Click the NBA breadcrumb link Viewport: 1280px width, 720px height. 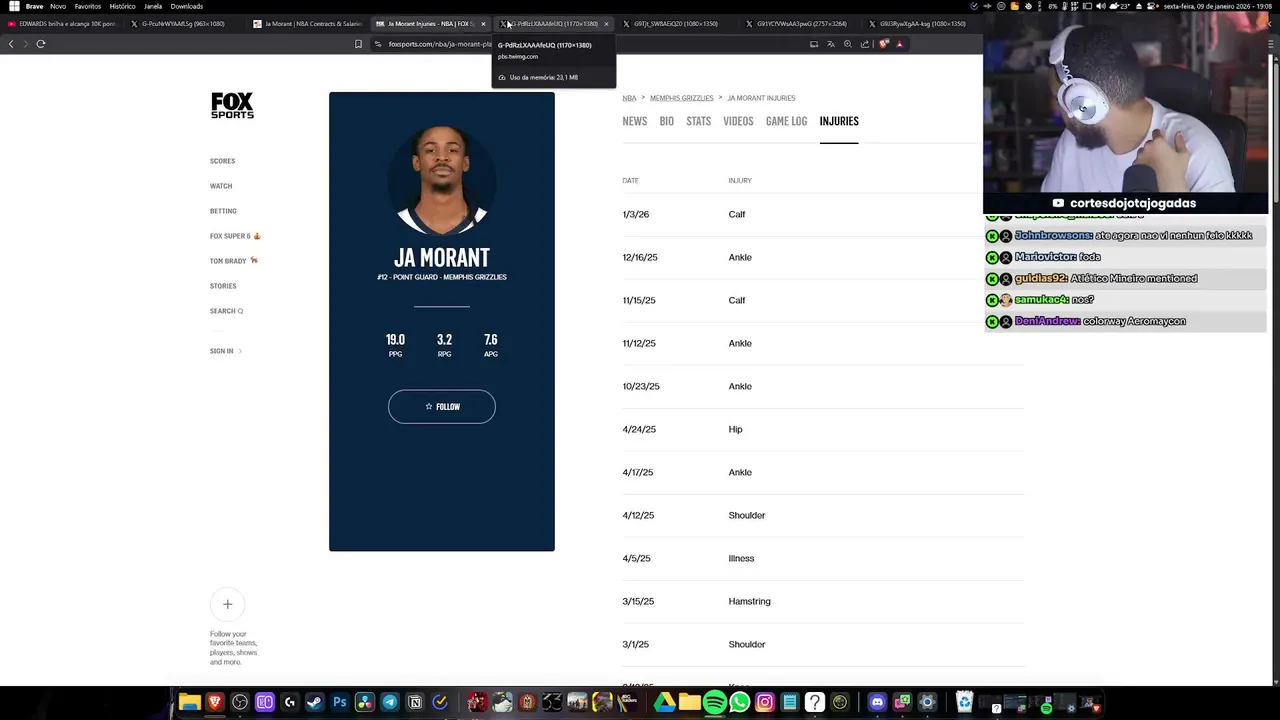point(629,98)
